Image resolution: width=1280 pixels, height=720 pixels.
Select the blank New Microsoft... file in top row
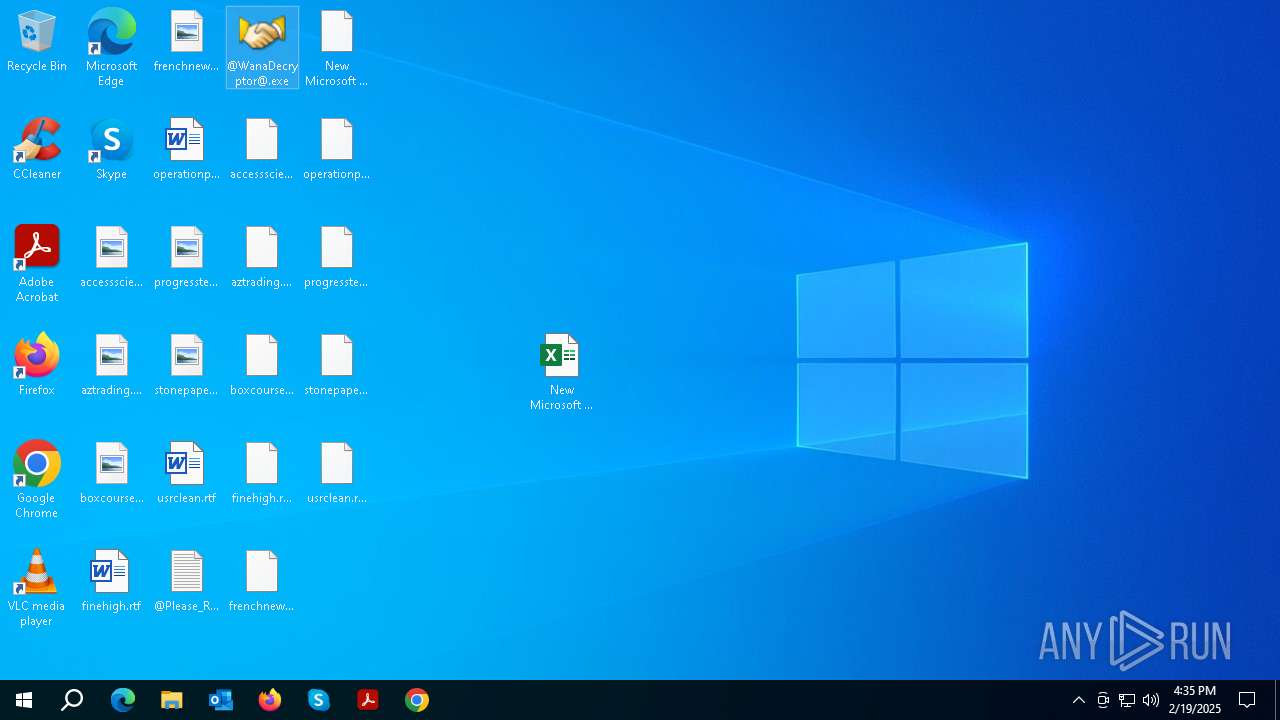337,47
